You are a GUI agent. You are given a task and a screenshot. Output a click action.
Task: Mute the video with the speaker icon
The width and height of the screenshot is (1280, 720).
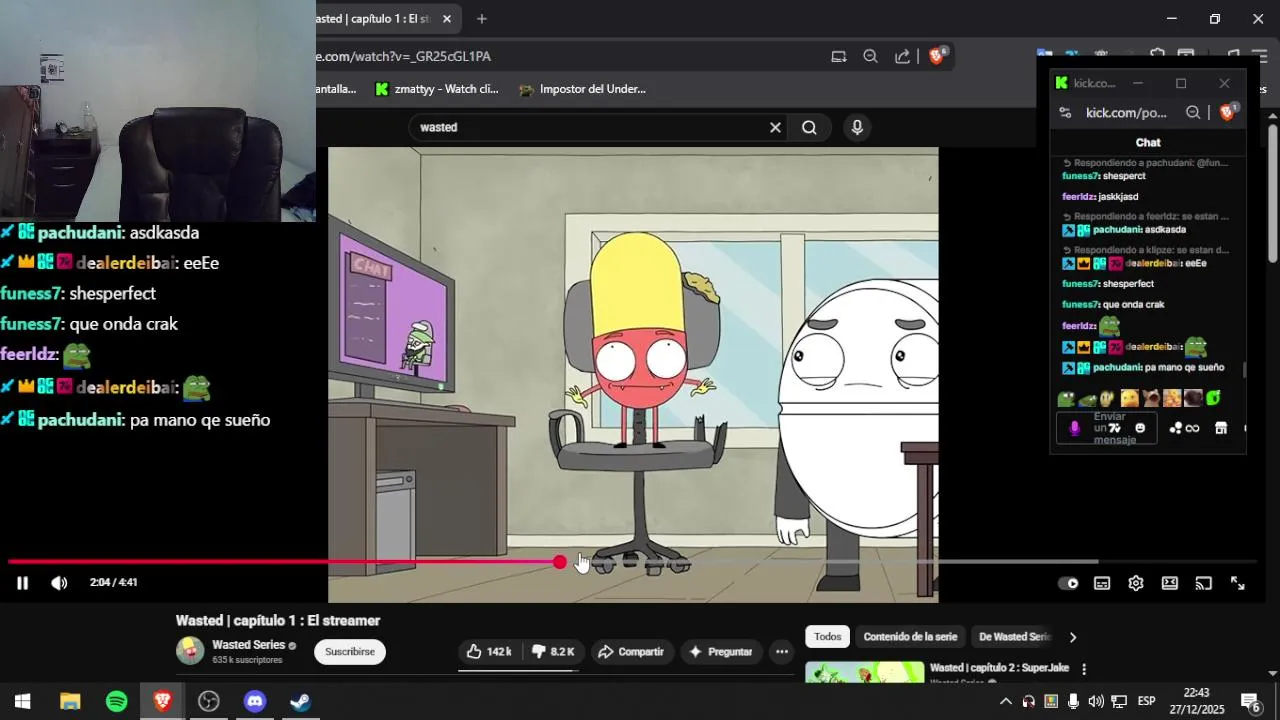(59, 583)
